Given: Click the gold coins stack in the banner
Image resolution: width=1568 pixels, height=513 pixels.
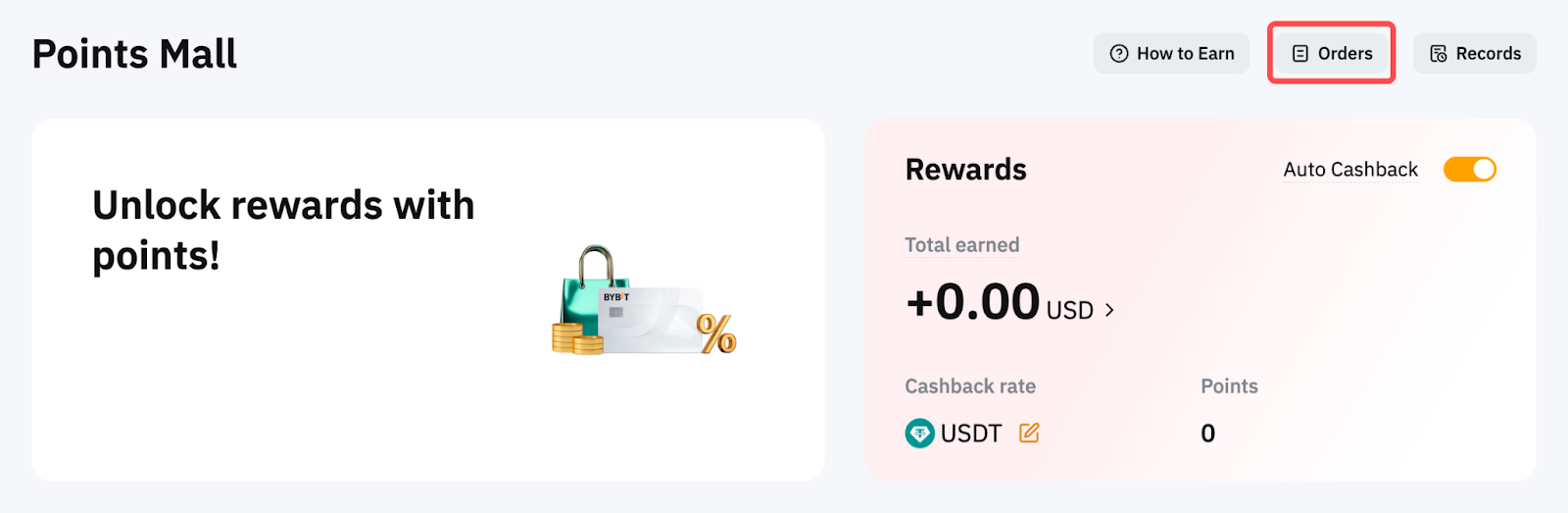Looking at the screenshot, I should point(576,339).
